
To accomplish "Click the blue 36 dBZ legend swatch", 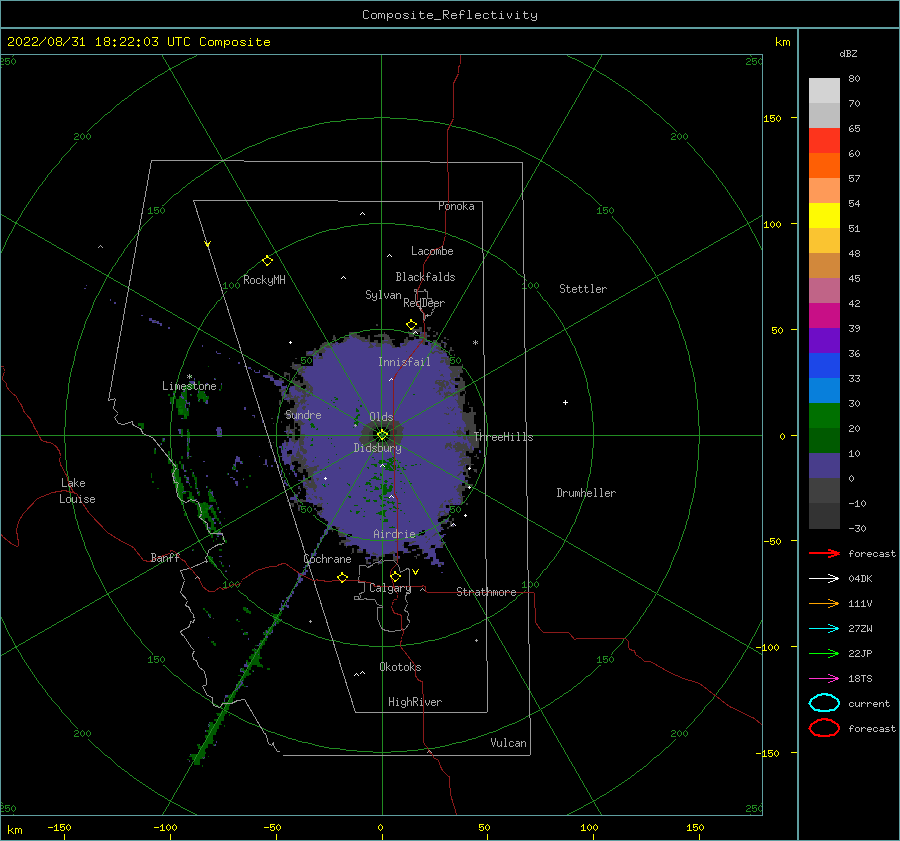I will 824,366.
